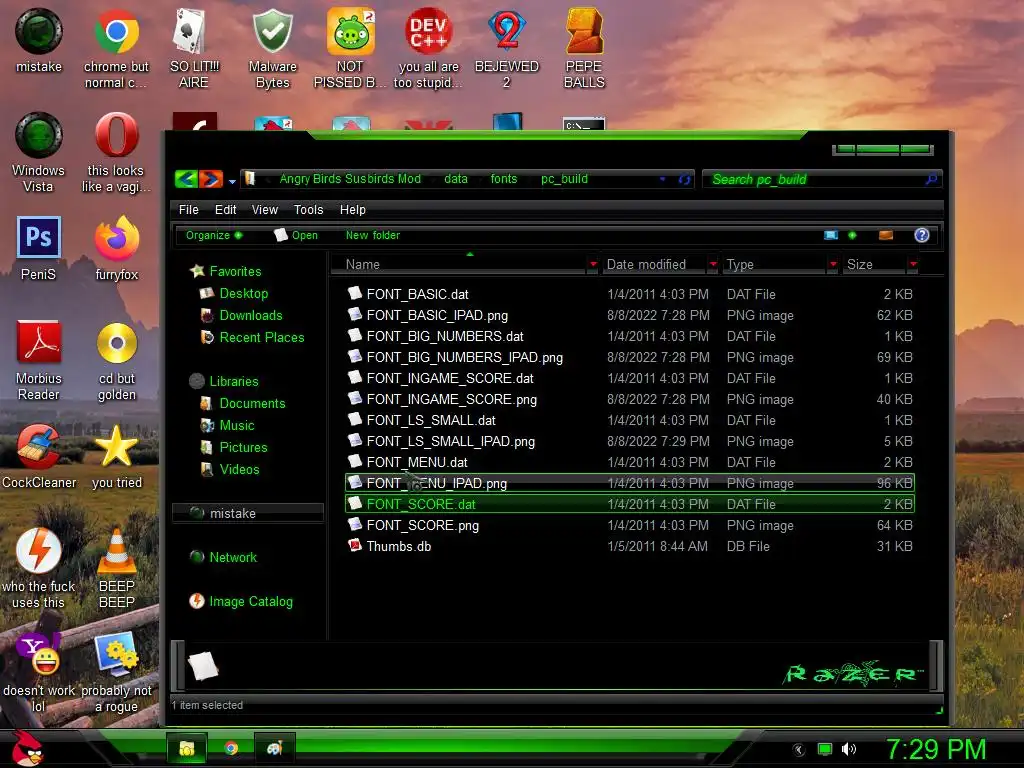
Task: Open Recent Places in the sidebar
Action: [x=261, y=338]
